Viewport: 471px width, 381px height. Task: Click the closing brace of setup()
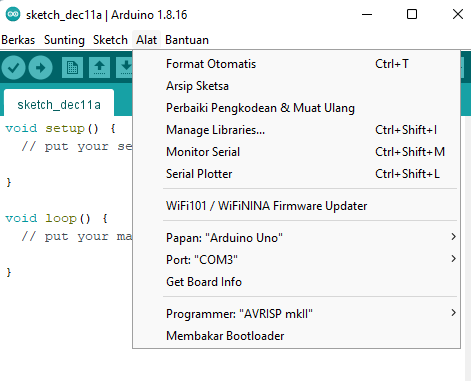tap(9, 182)
